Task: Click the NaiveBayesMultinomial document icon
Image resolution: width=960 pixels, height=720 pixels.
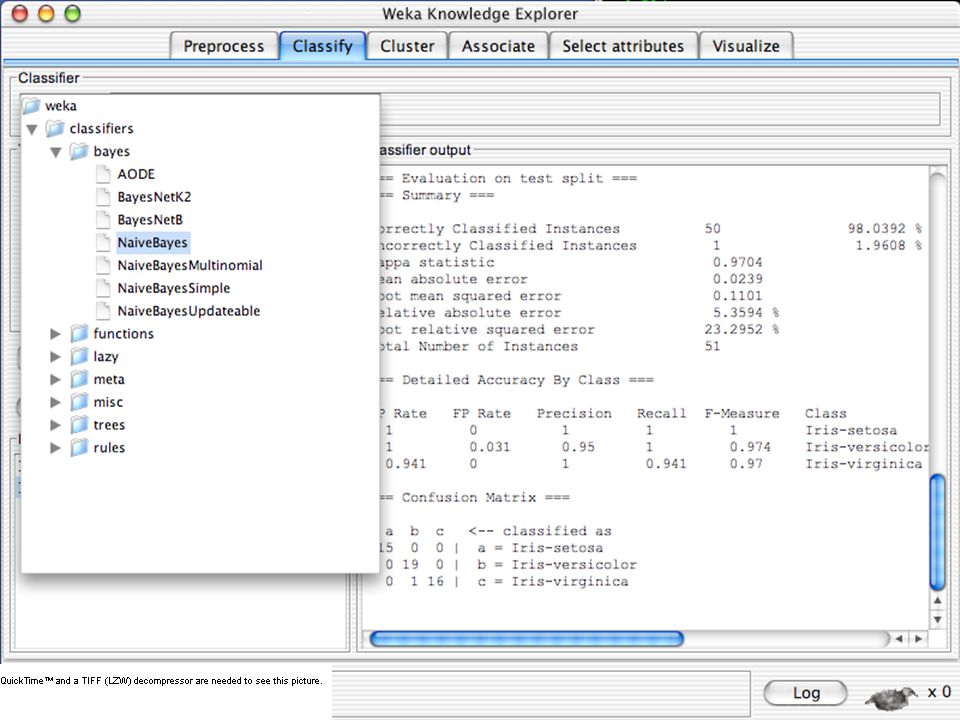Action: click(103, 265)
